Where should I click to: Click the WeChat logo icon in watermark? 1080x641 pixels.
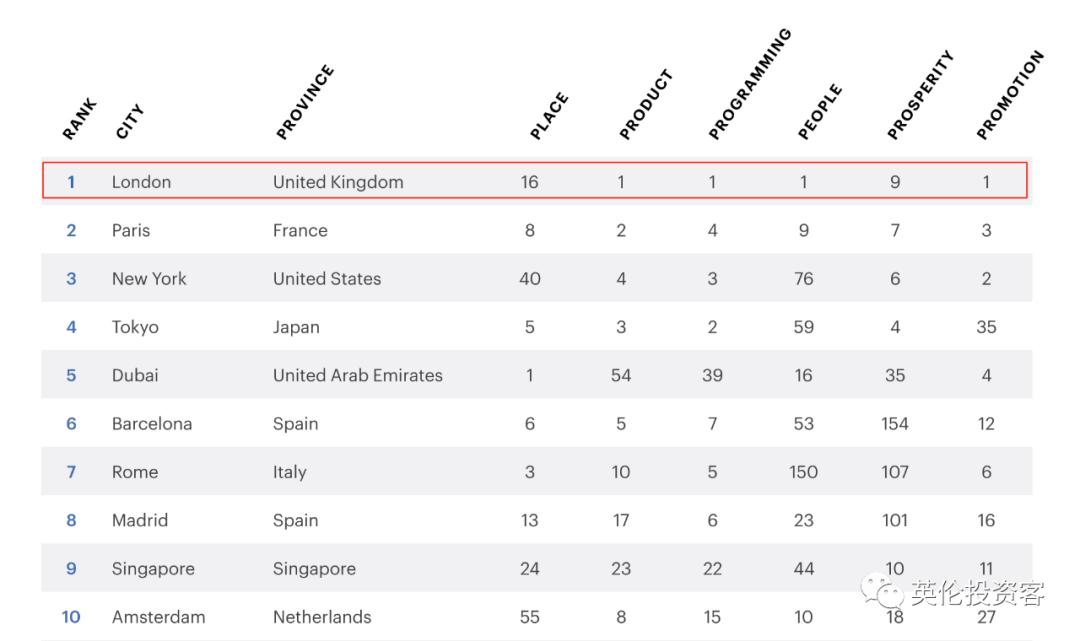pos(882,591)
